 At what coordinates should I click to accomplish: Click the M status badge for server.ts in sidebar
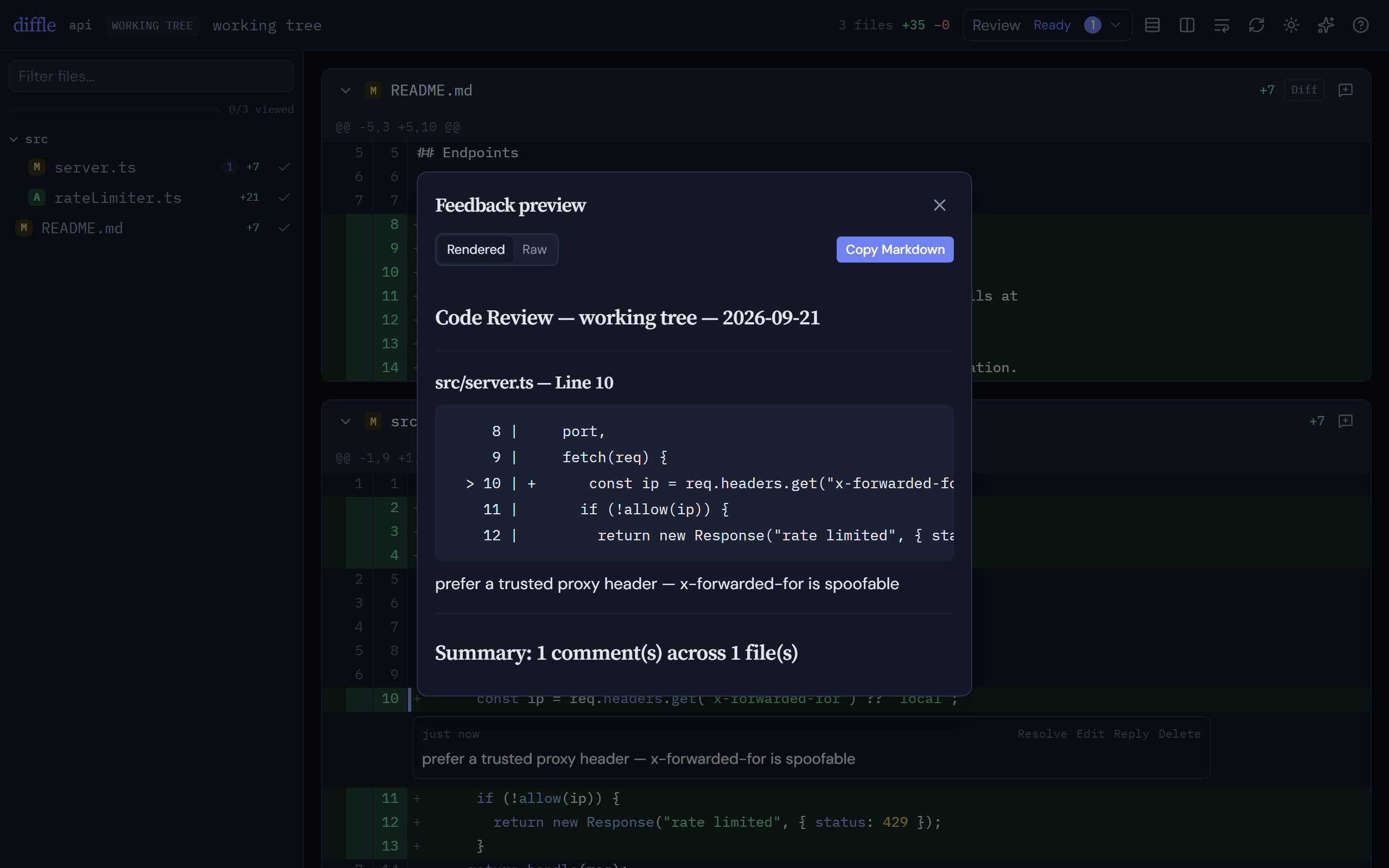[x=37, y=167]
